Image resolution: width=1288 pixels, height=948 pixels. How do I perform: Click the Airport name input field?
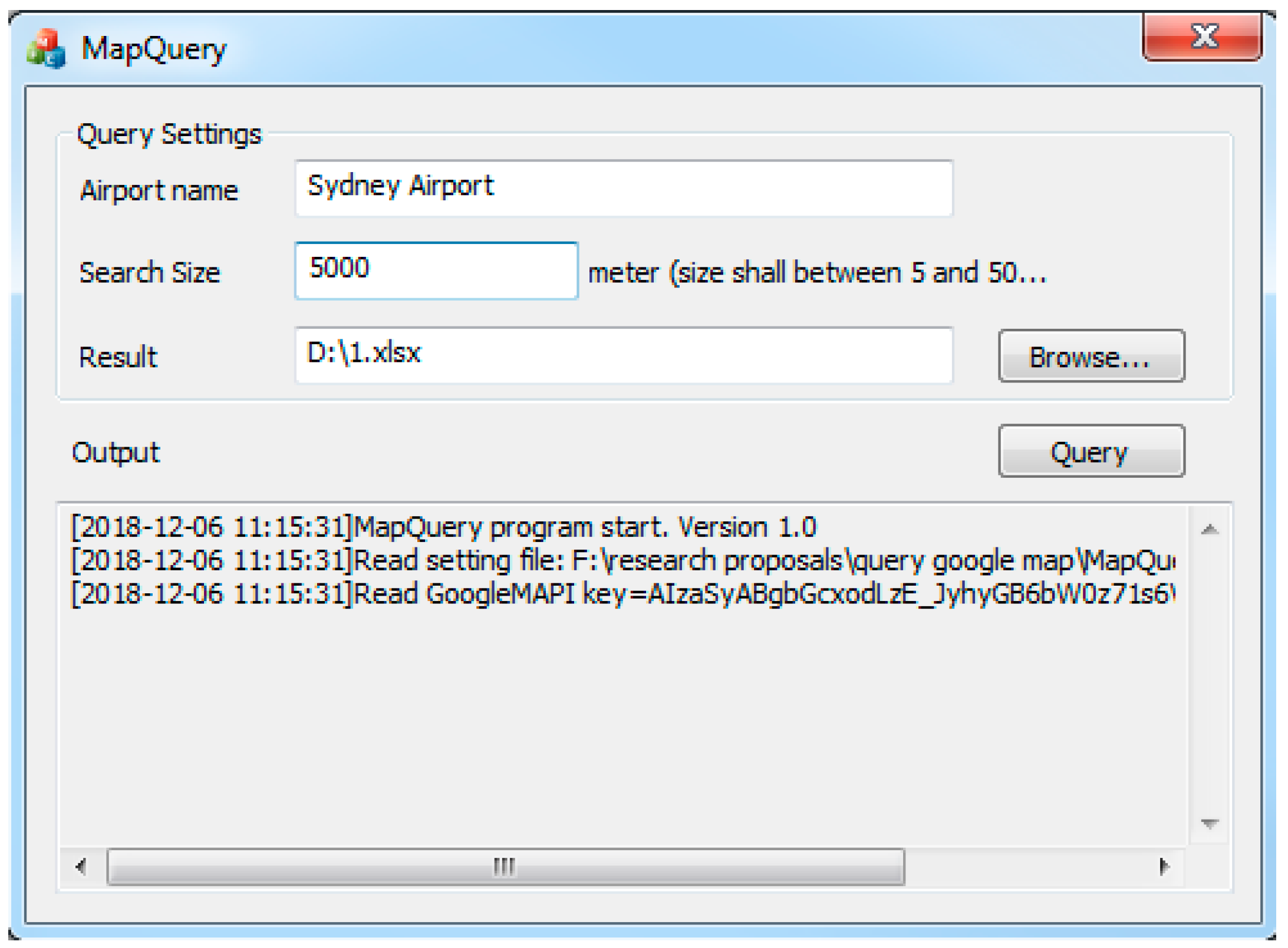(x=623, y=188)
